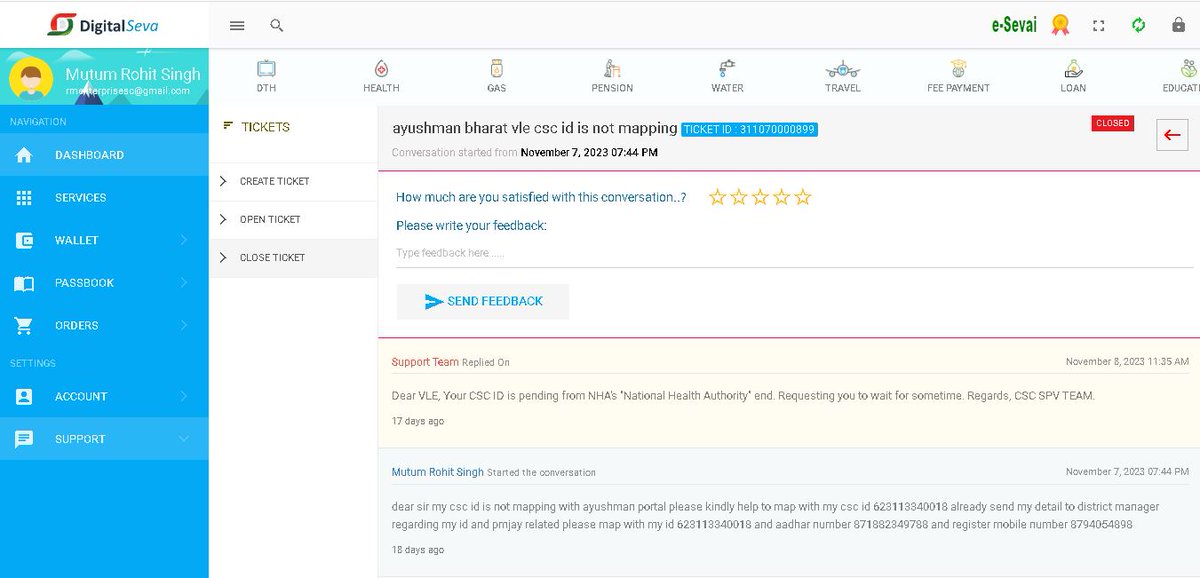Expand the Wallet chevron arrow
Viewport: 1200px width, 578px height.
[x=184, y=240]
